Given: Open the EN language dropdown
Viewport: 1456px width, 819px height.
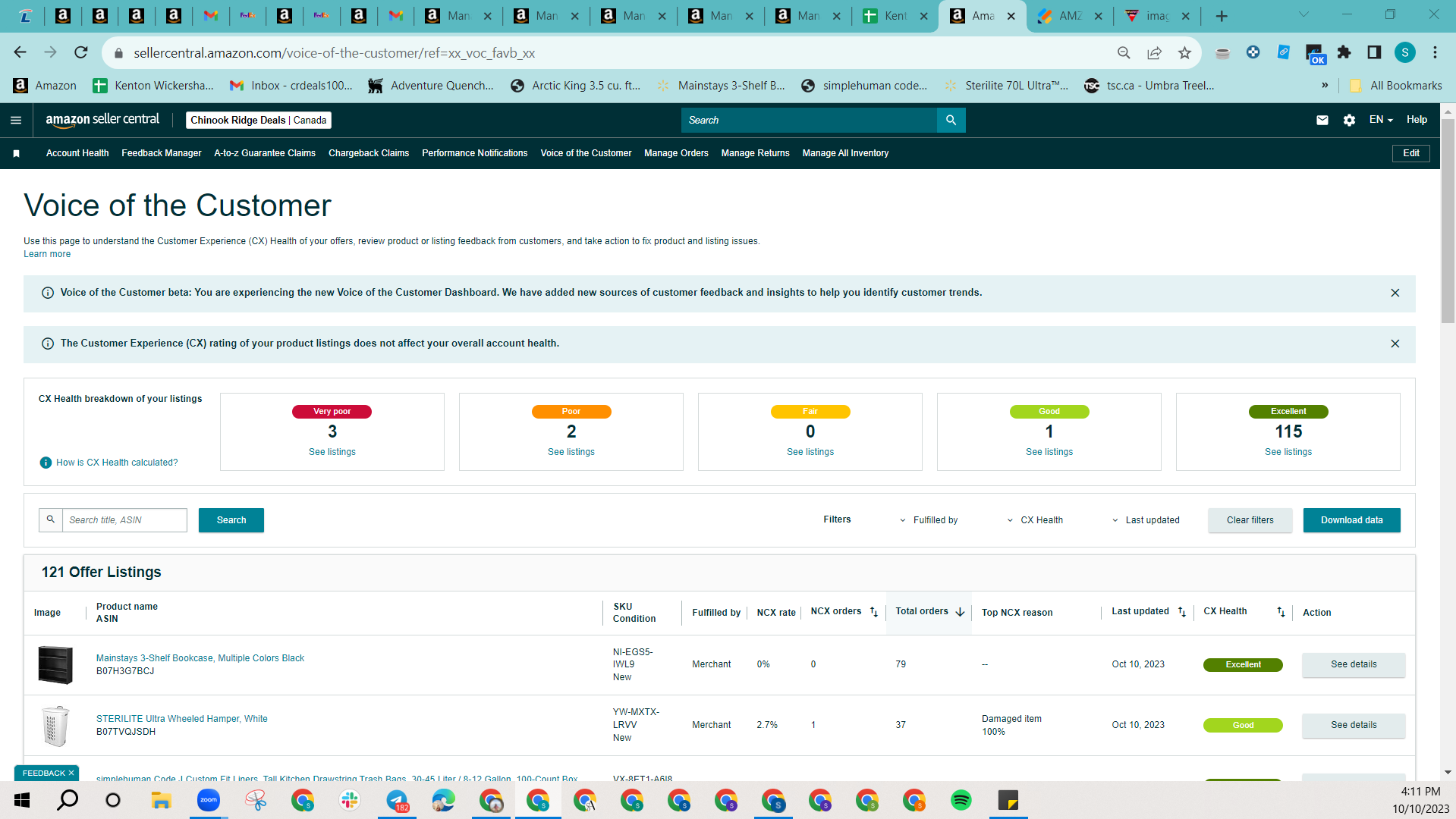Looking at the screenshot, I should (x=1381, y=120).
